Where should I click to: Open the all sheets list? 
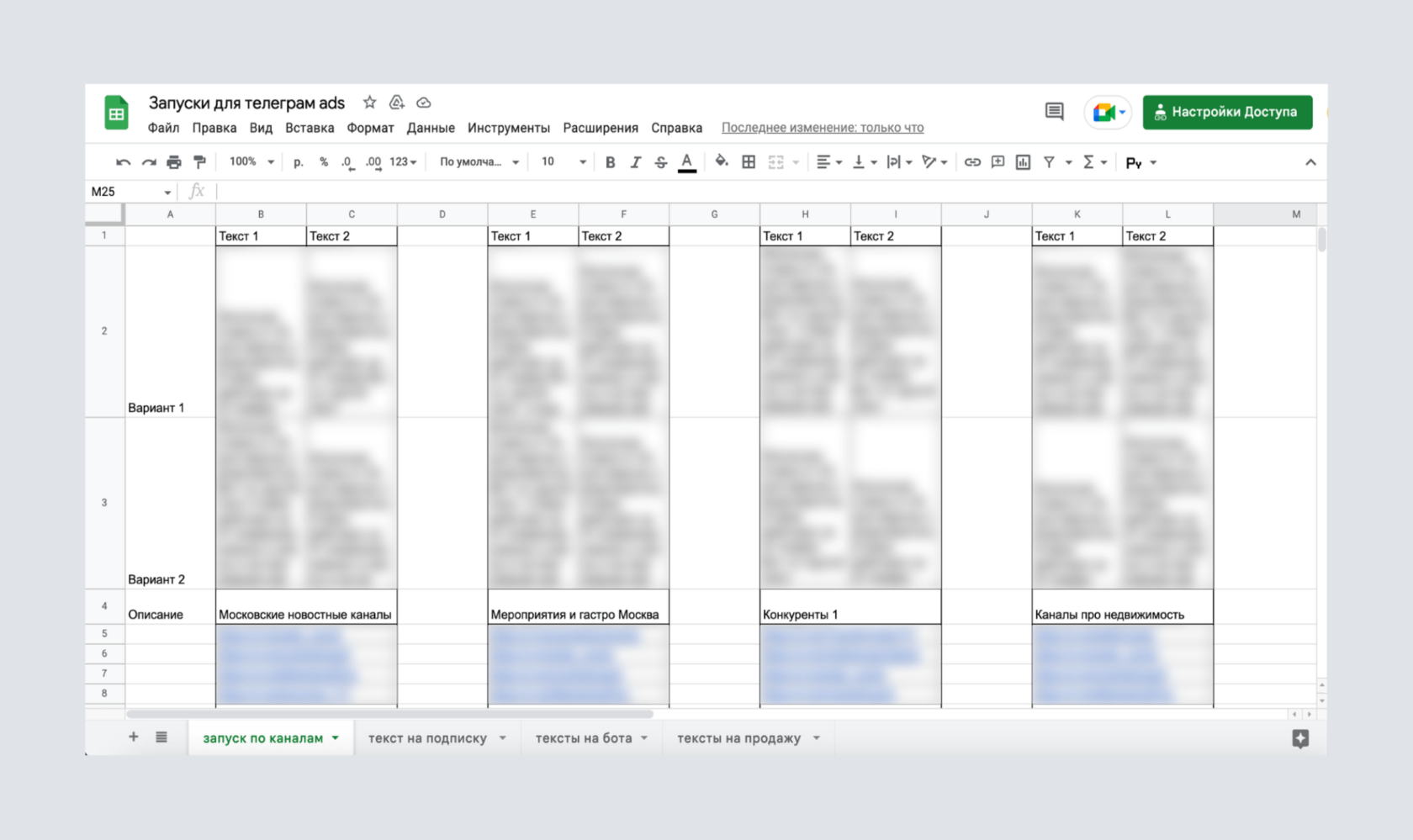[161, 737]
